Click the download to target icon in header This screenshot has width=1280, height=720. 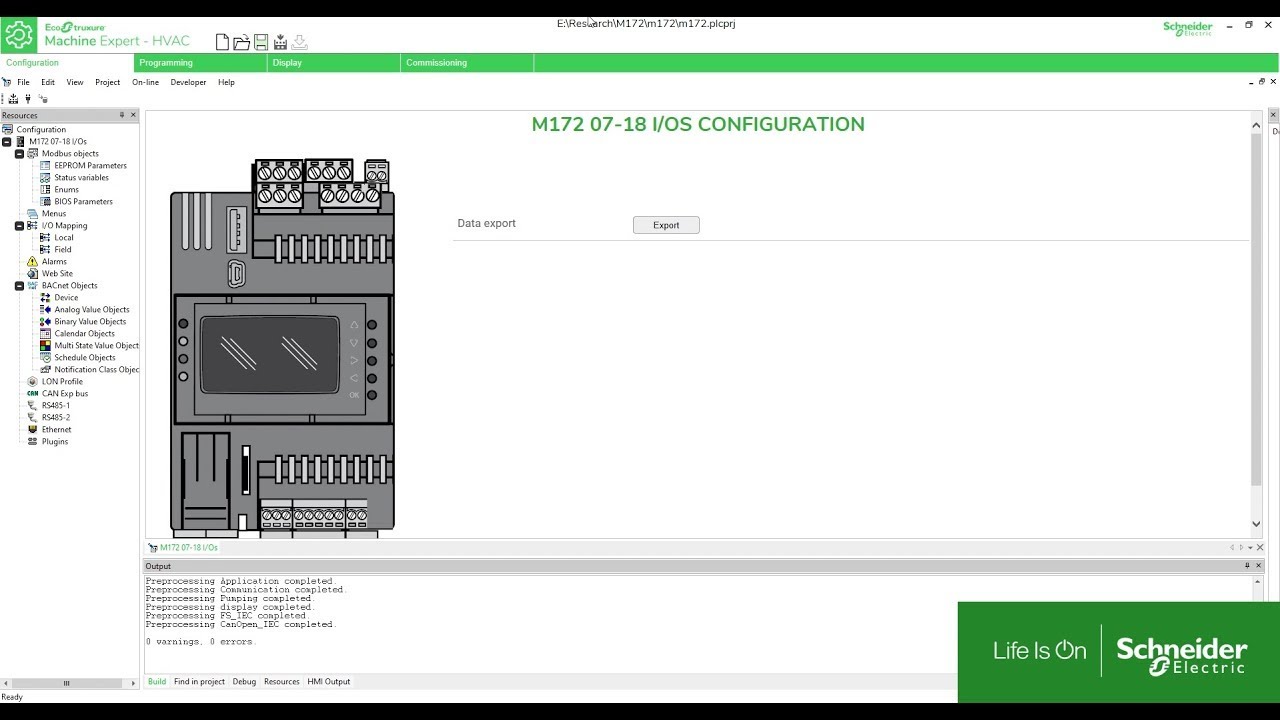pos(280,42)
